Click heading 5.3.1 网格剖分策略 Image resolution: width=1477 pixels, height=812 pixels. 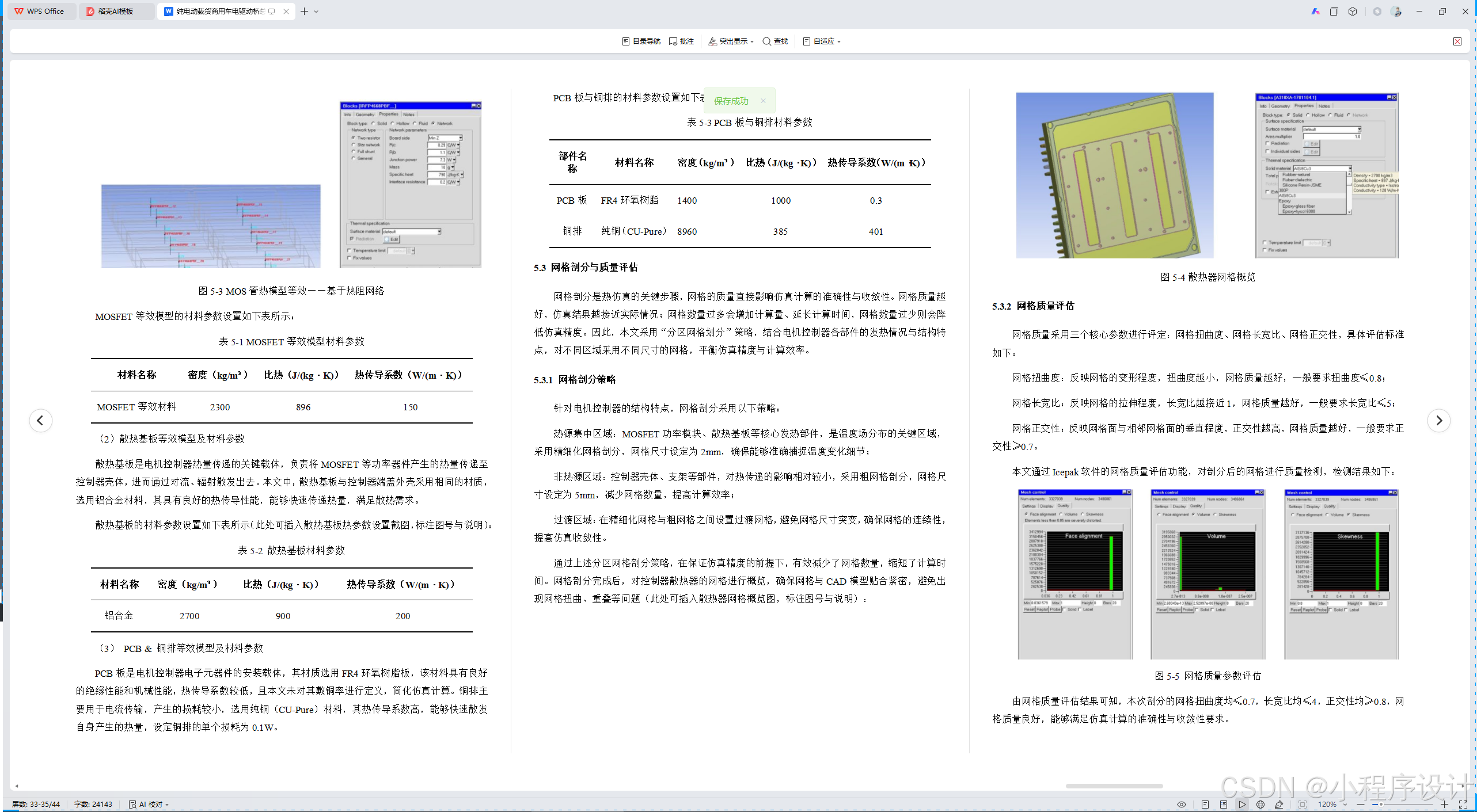[x=575, y=380]
